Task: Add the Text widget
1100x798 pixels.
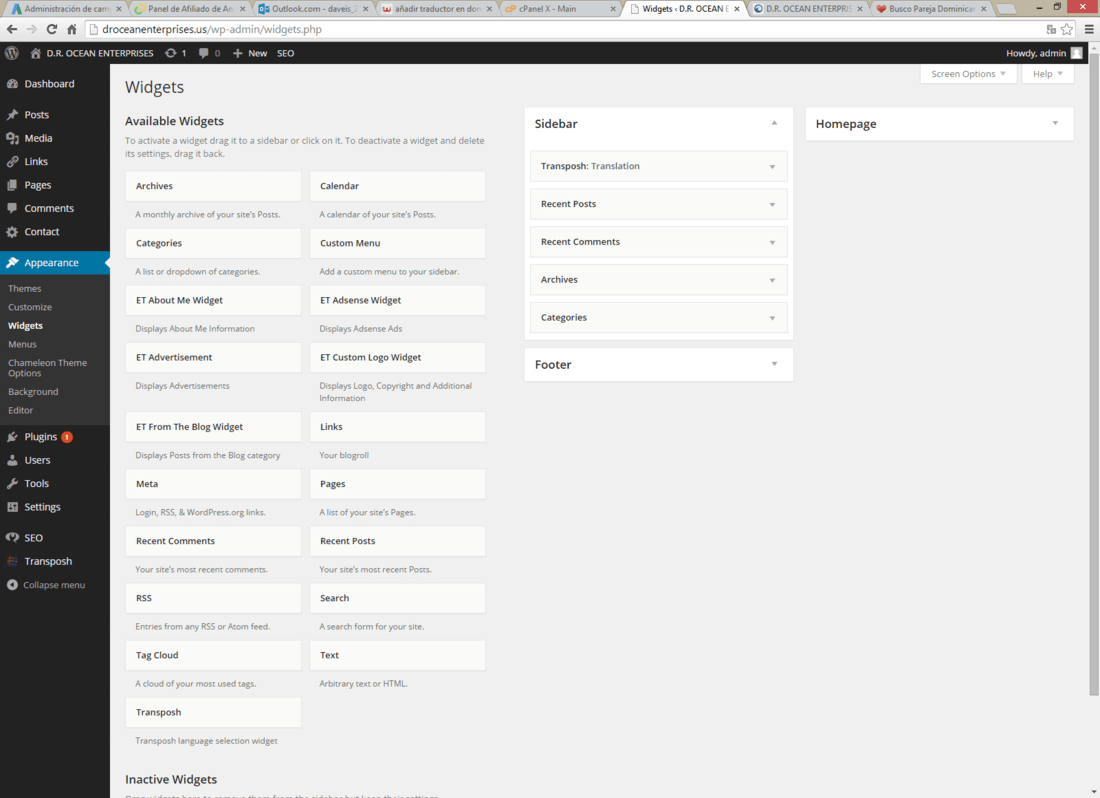Action: [x=397, y=656]
